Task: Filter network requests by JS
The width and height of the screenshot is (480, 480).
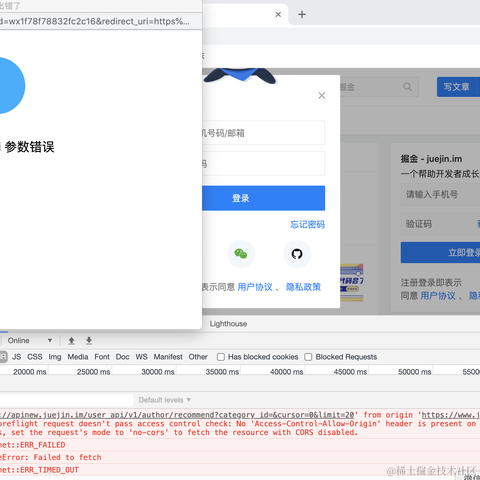Action: pos(17,357)
